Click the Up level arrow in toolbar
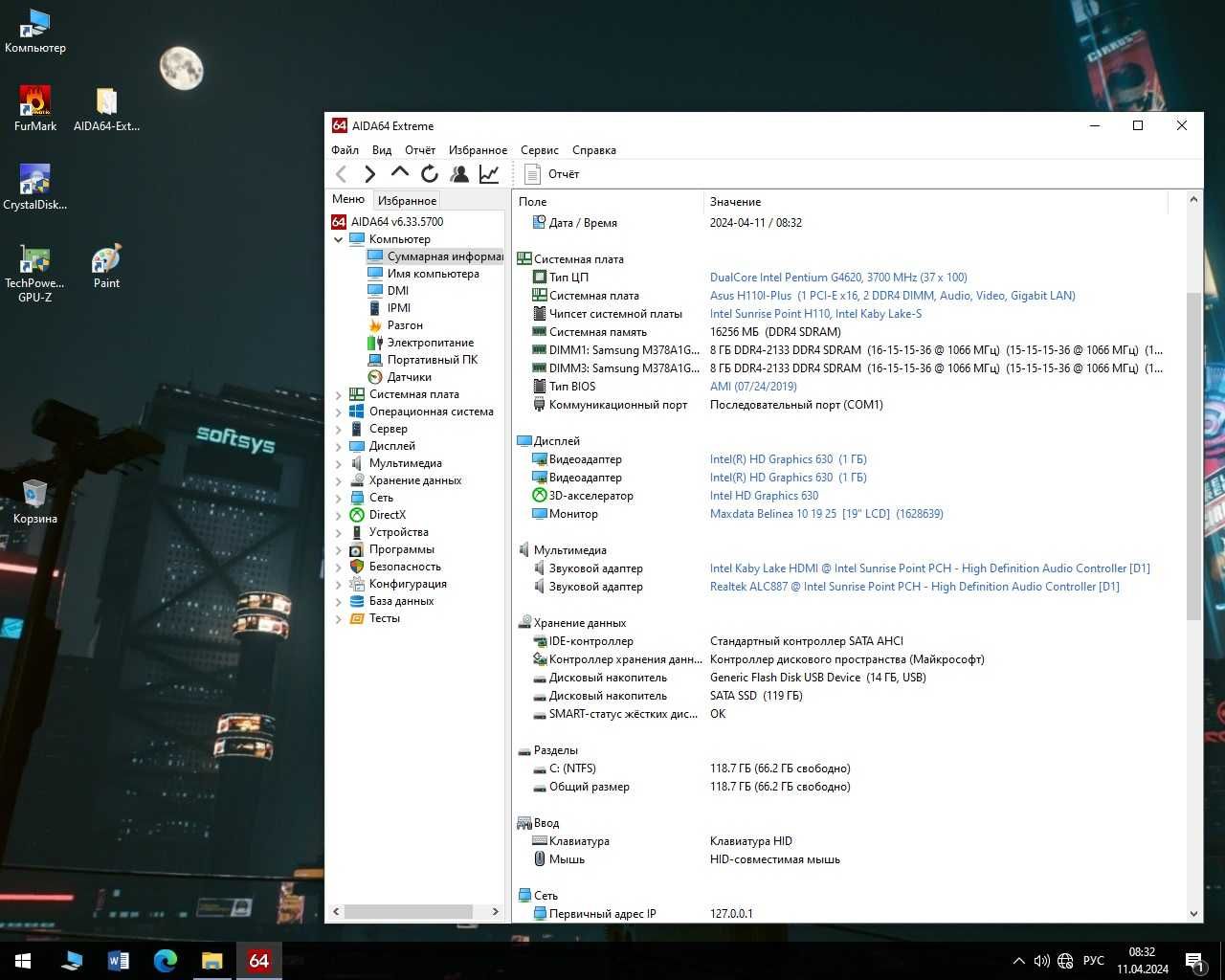The image size is (1225, 980). 400,173
